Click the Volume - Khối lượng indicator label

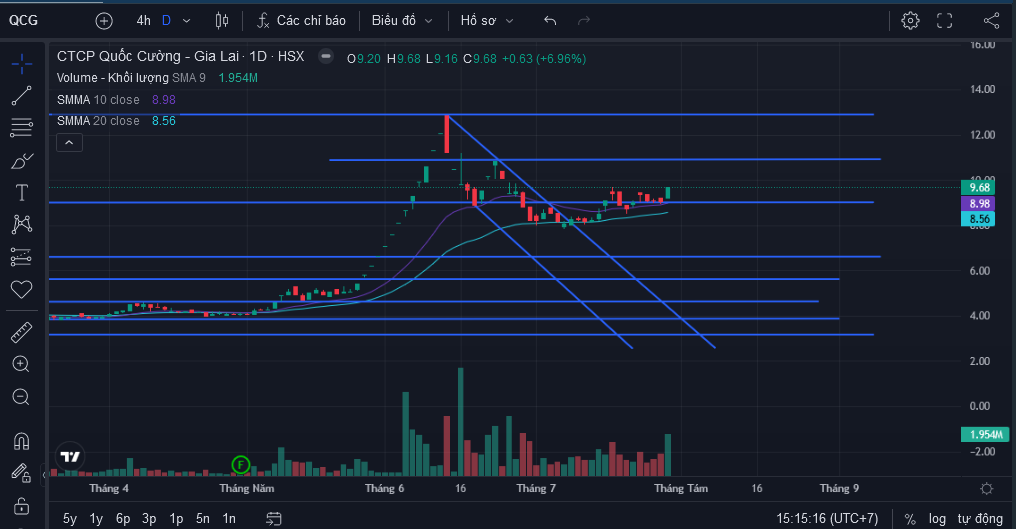(x=112, y=78)
